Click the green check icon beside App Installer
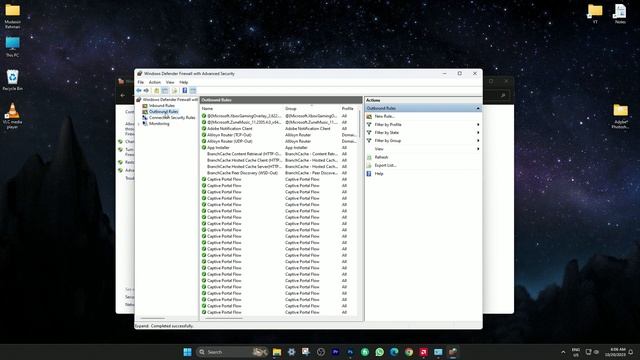Image resolution: width=640 pixels, height=360 pixels. click(204, 147)
